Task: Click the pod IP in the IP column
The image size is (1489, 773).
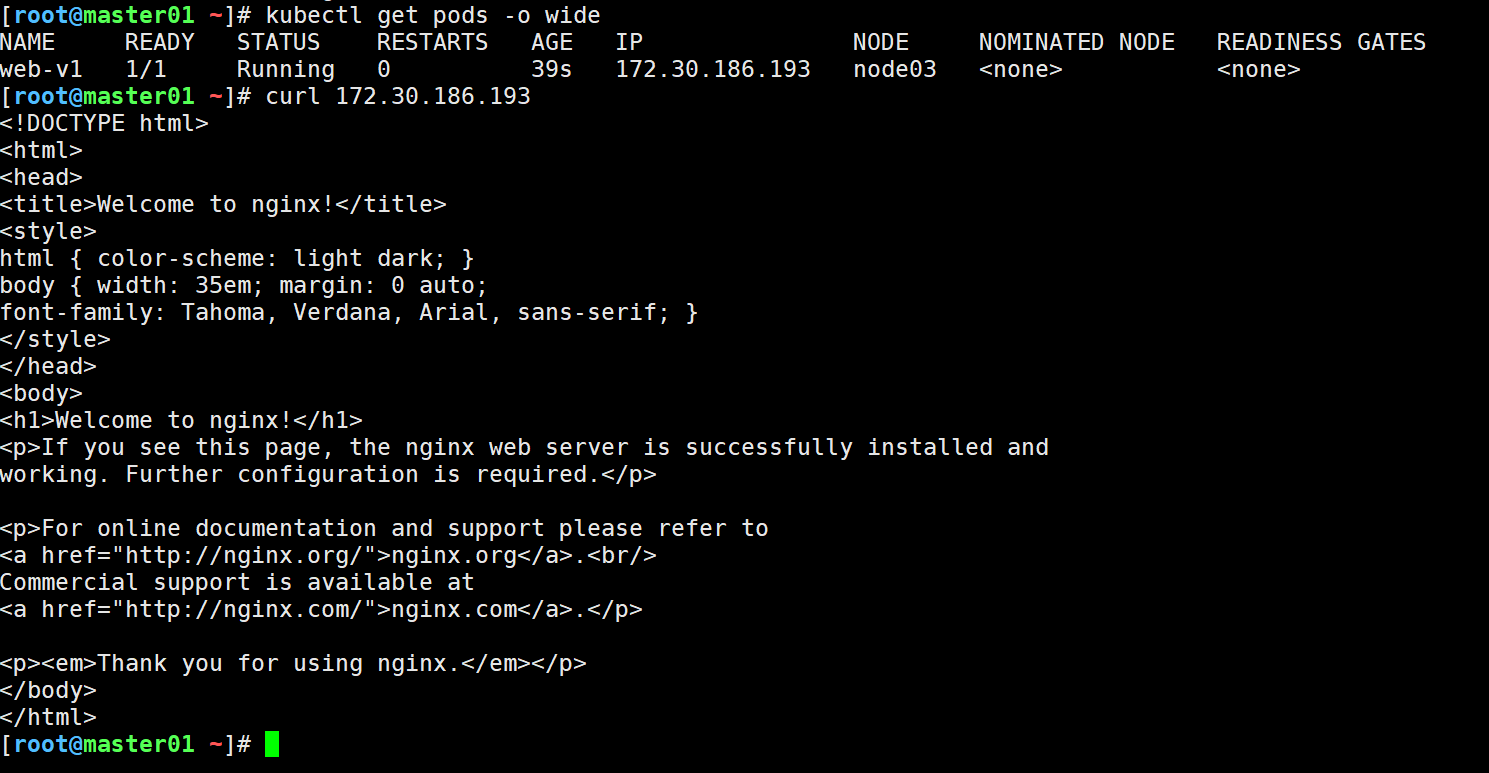Action: [x=713, y=69]
